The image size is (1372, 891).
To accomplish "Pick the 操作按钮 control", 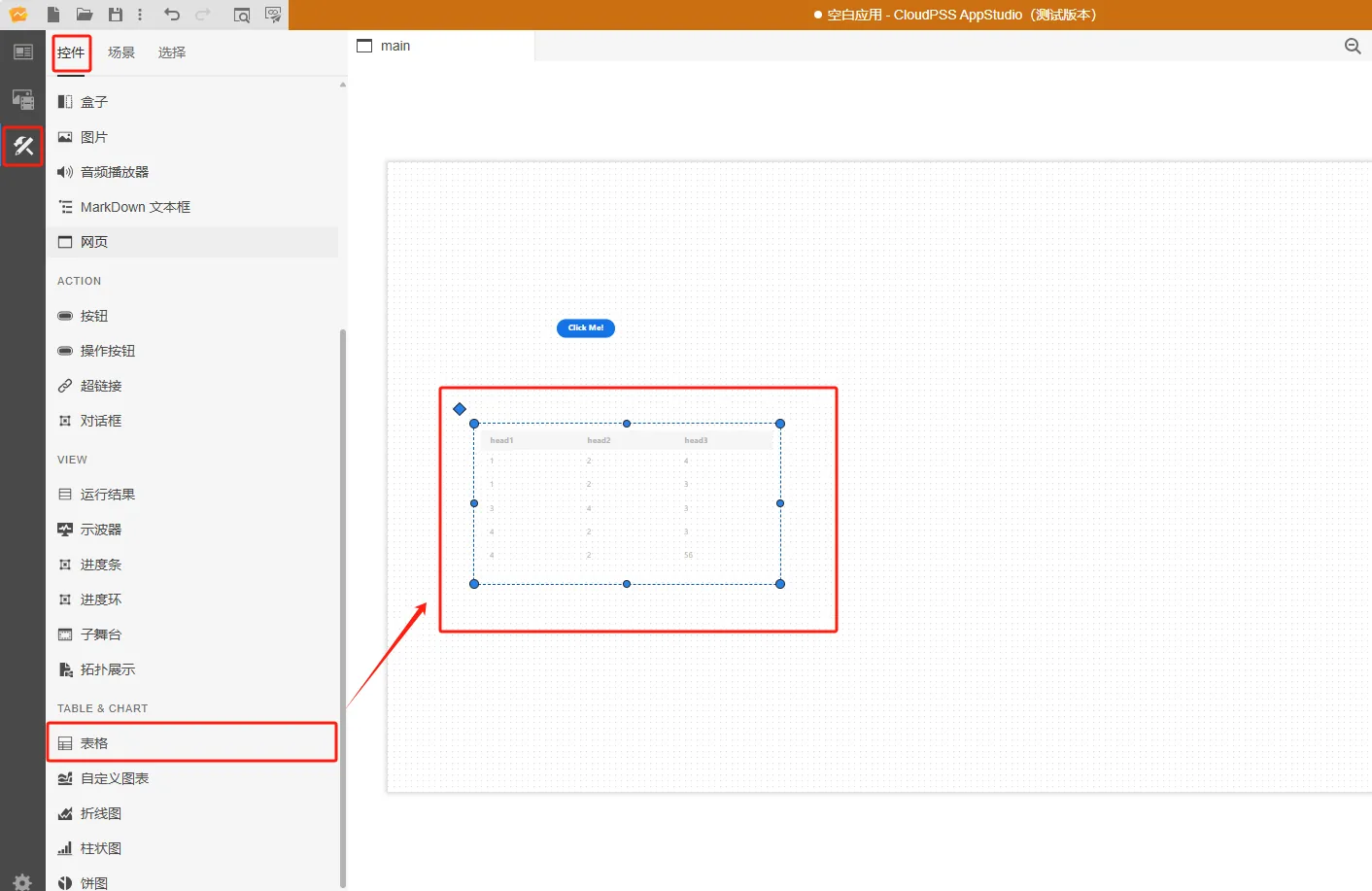I will tap(192, 351).
